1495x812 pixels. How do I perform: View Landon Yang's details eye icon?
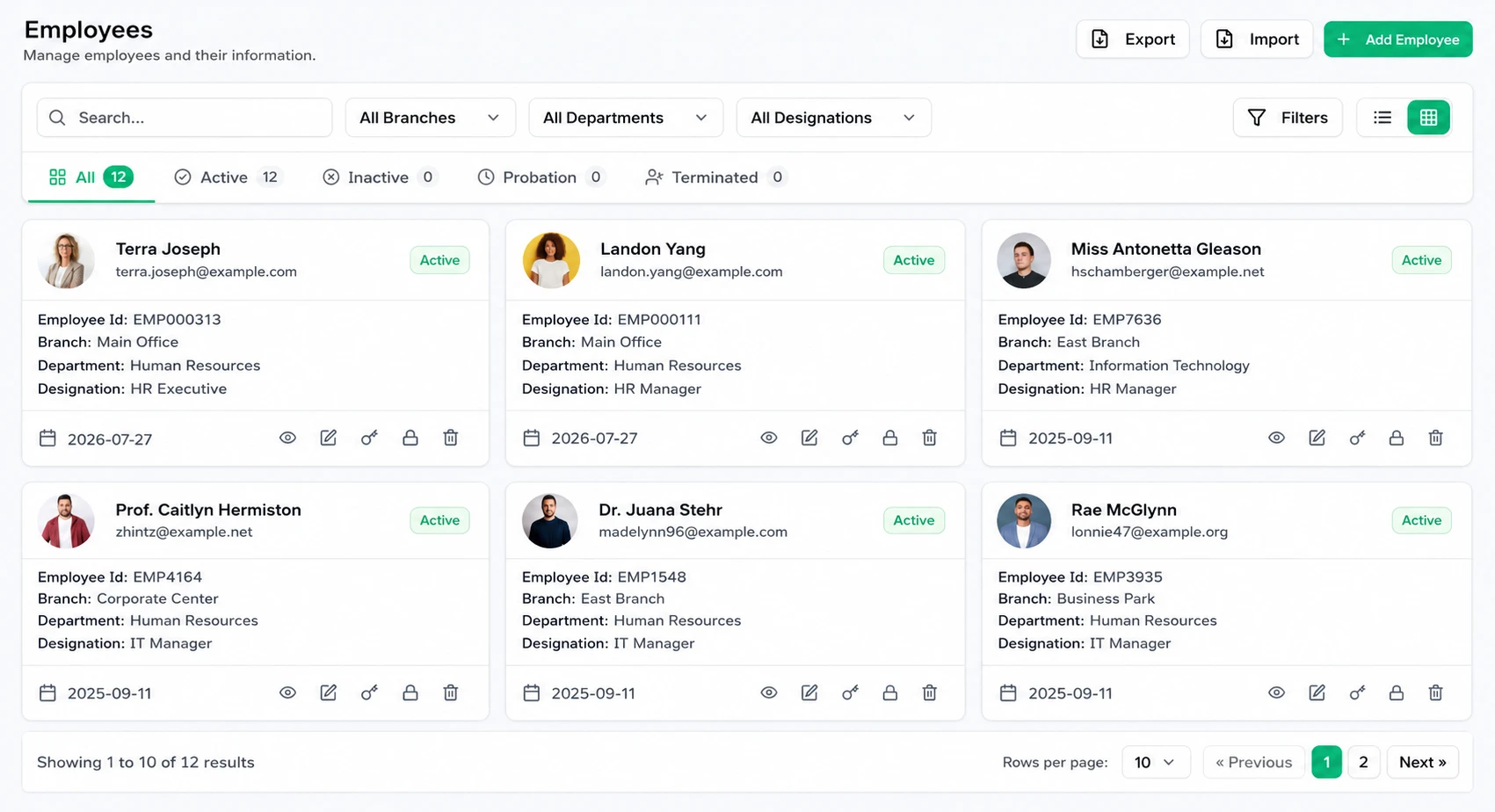[x=769, y=438]
